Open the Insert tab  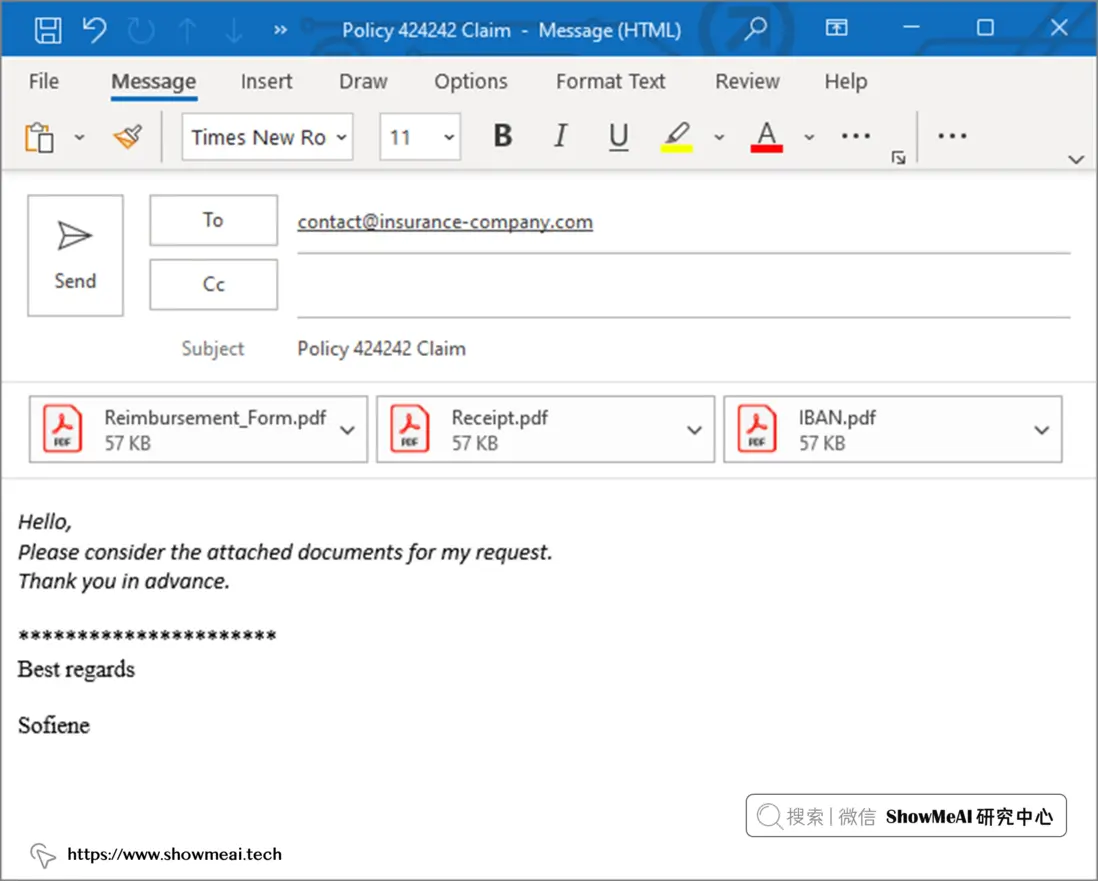pyautogui.click(x=266, y=81)
